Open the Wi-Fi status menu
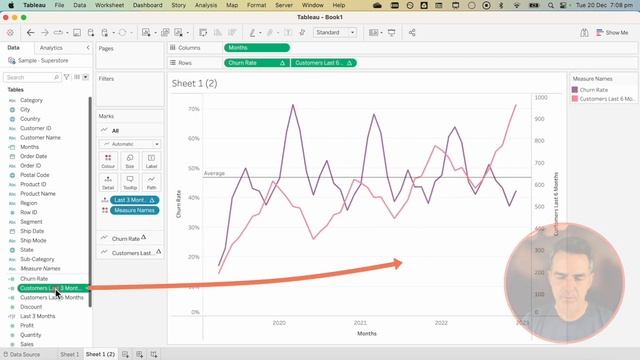Screen dimensions: 640x360 517,5
